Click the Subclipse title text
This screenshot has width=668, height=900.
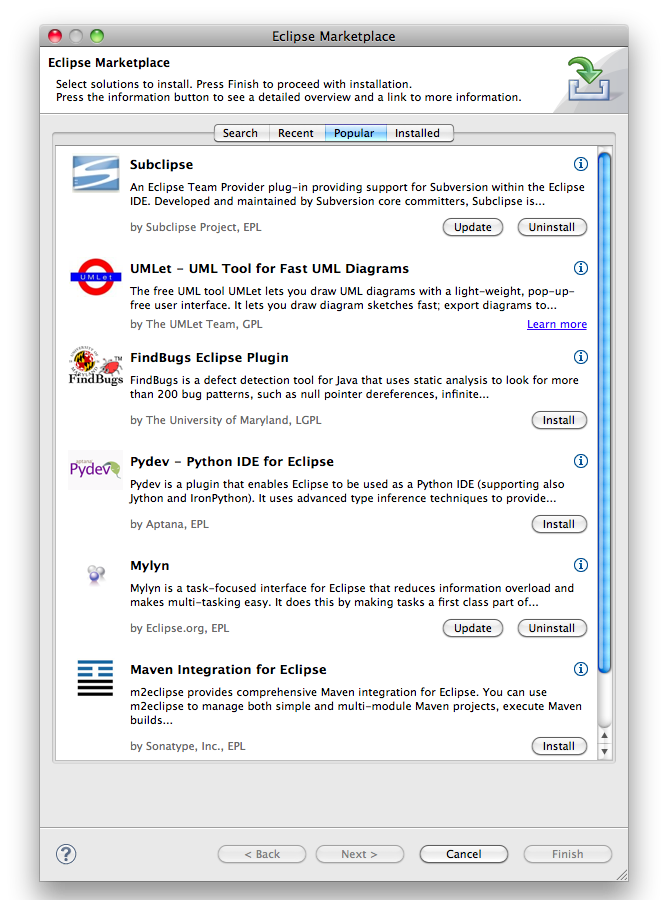coord(161,165)
